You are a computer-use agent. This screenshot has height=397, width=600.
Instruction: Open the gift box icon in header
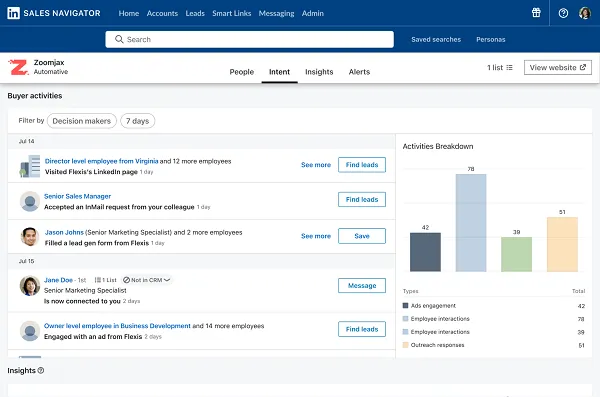click(536, 13)
